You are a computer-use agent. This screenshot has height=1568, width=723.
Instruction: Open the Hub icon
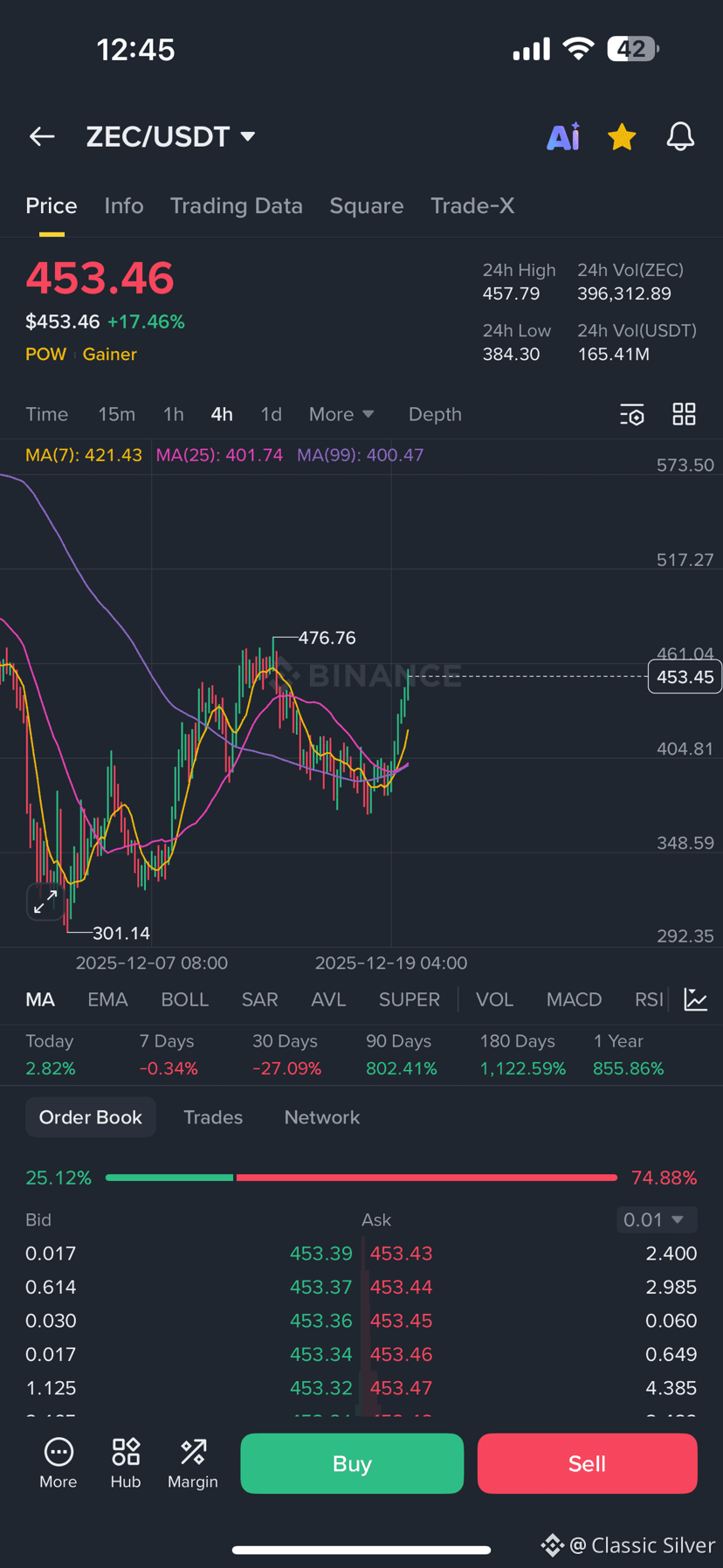click(x=126, y=1463)
